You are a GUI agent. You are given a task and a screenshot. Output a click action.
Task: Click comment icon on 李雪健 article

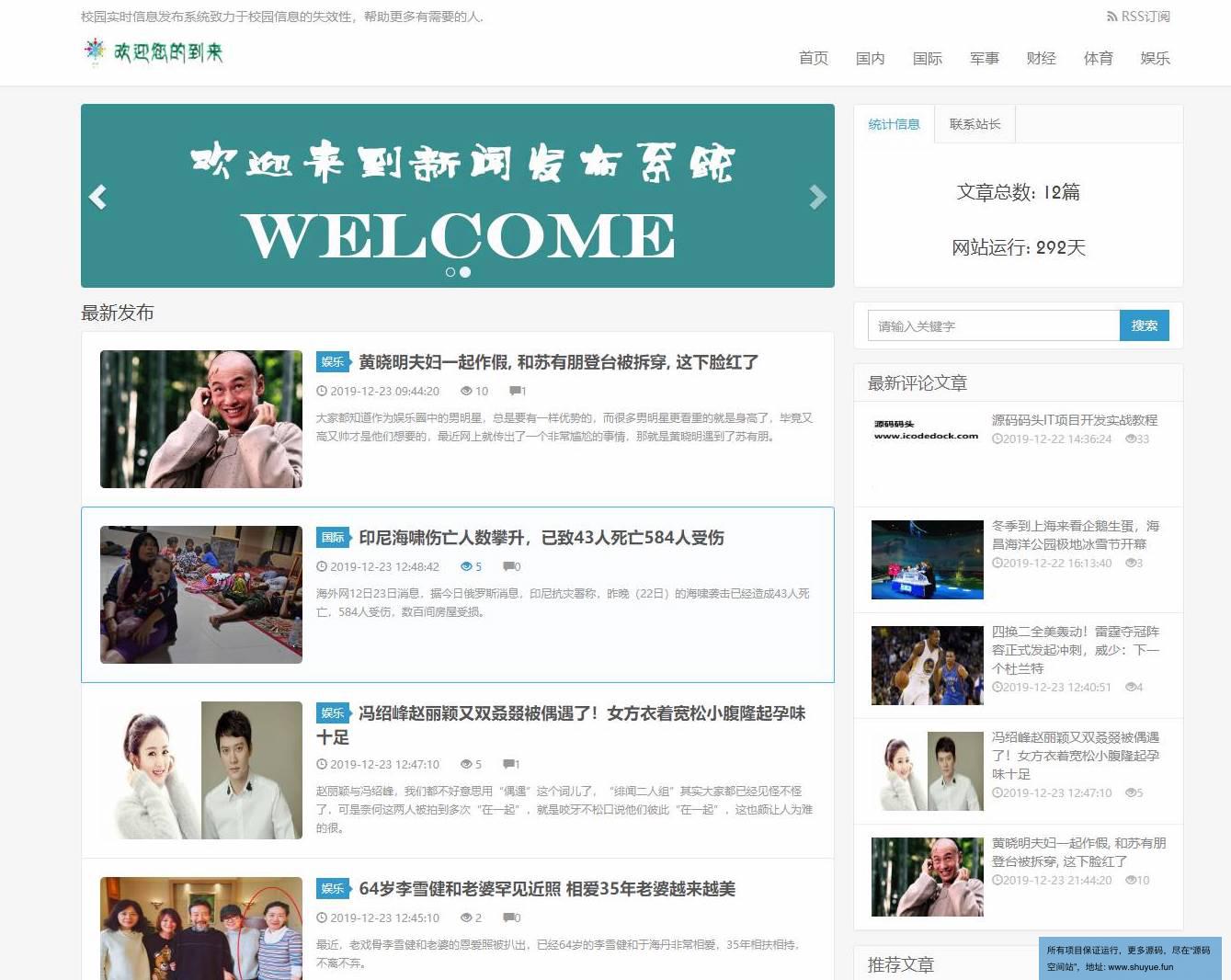pyautogui.click(x=508, y=917)
